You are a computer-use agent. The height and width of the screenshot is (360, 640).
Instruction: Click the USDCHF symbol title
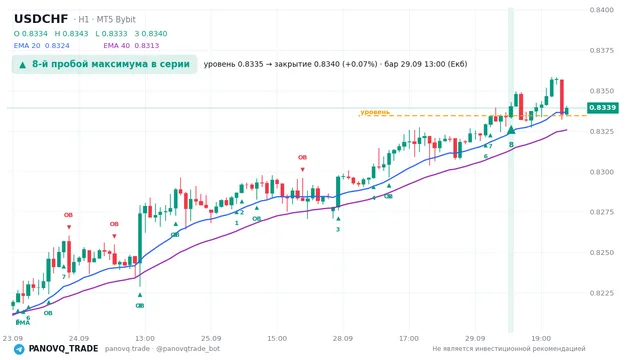click(x=41, y=19)
